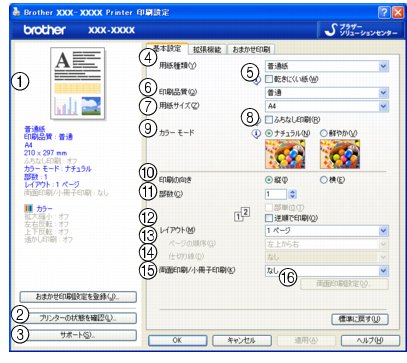Open the 印刷品質 dropdown
Viewport: 407px width, 363px height.
click(327, 92)
